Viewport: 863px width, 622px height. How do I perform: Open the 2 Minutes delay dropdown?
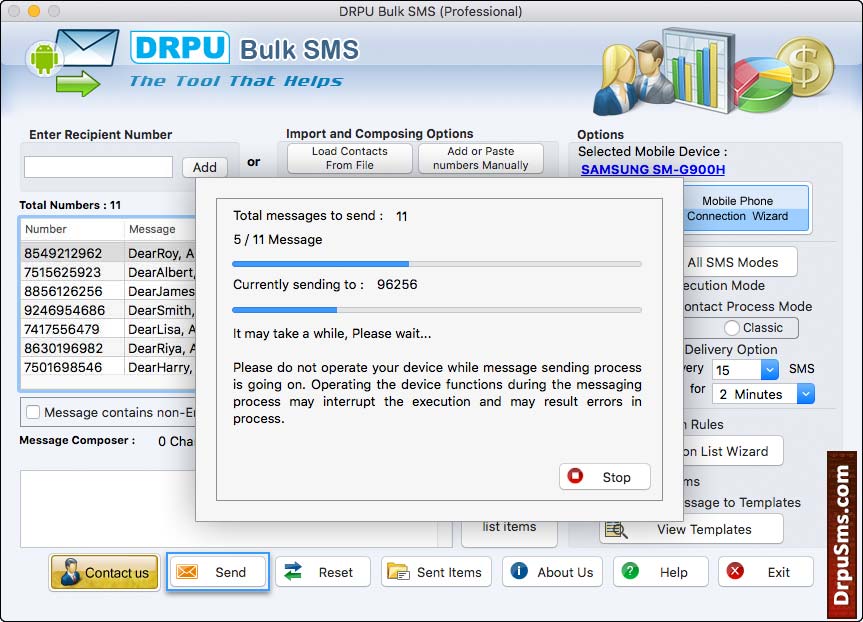[806, 394]
